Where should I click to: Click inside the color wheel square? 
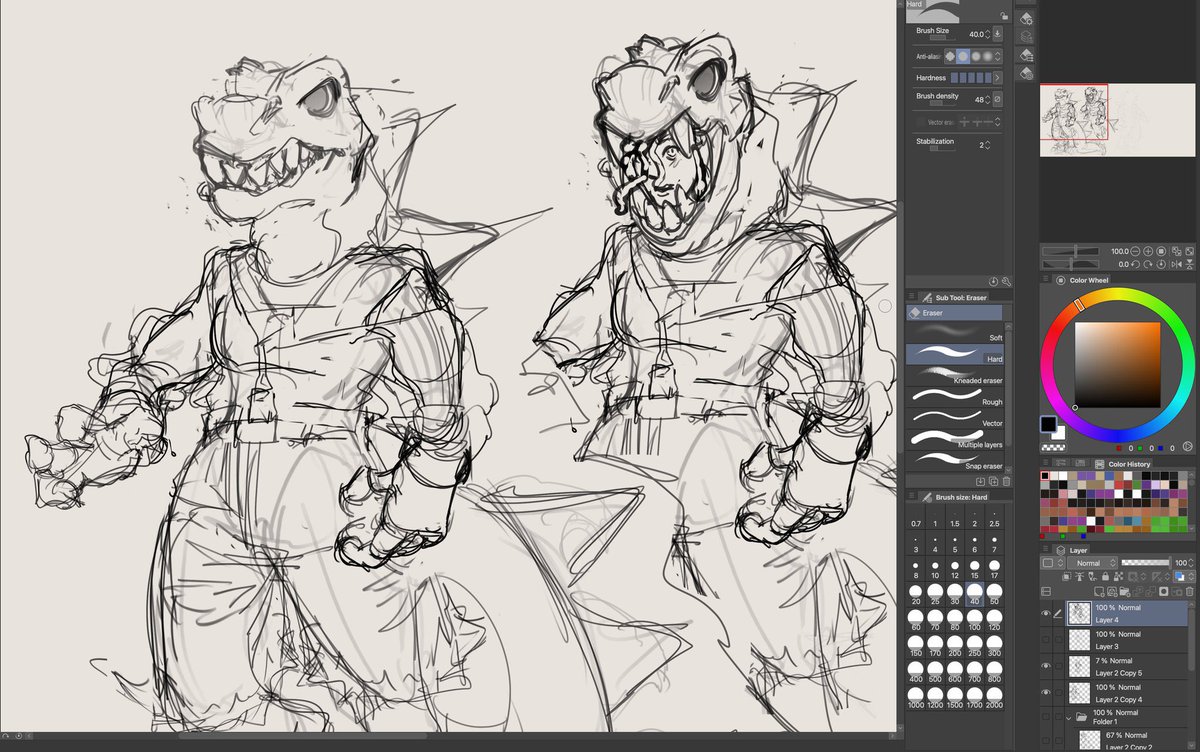click(x=1117, y=364)
